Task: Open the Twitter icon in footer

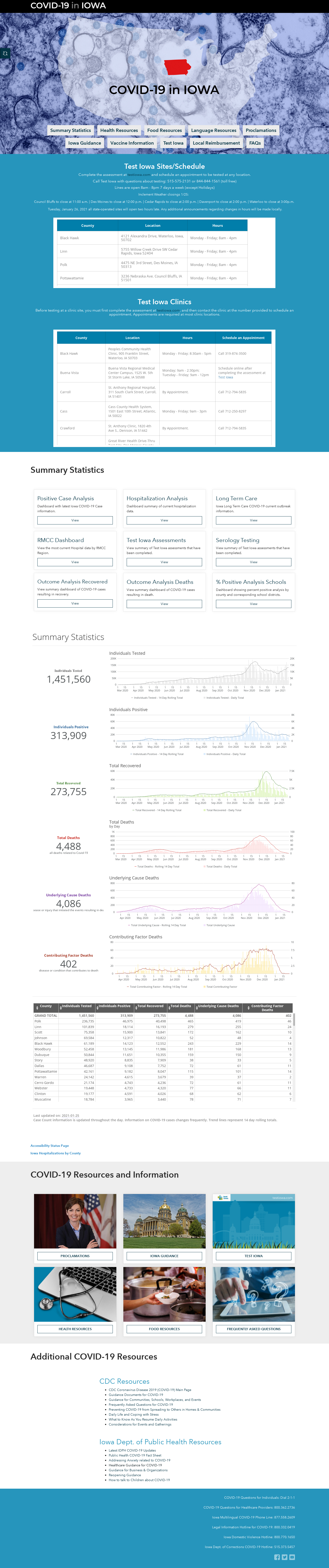Action: click(x=285, y=1557)
